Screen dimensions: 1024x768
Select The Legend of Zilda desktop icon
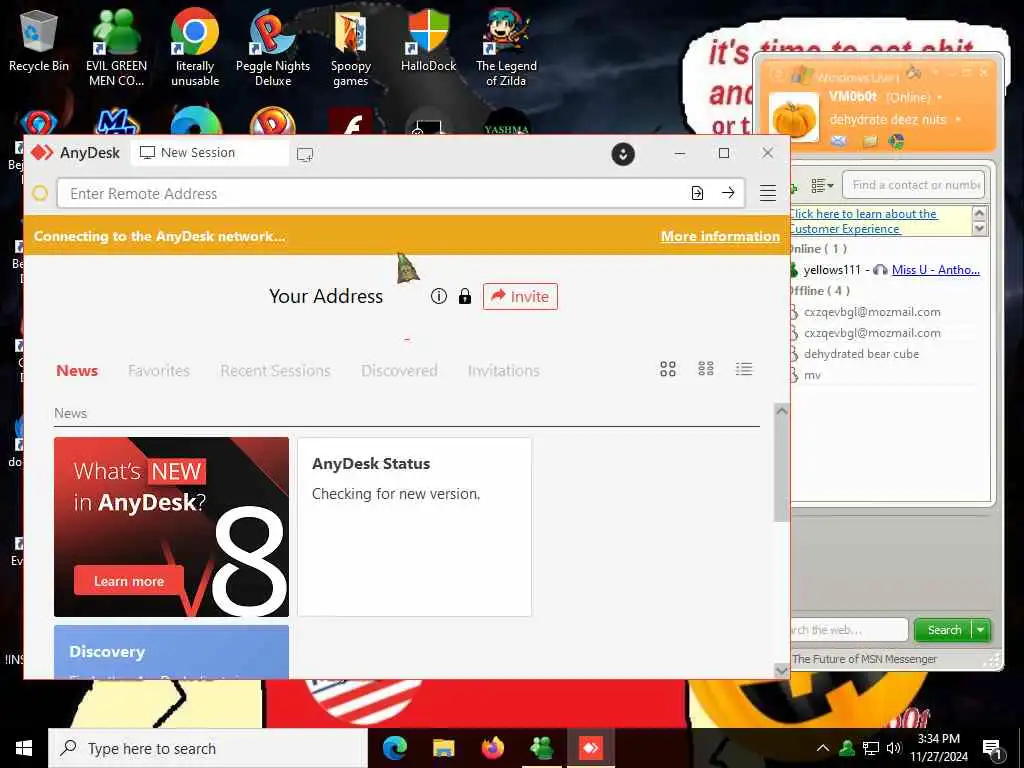pyautogui.click(x=506, y=47)
